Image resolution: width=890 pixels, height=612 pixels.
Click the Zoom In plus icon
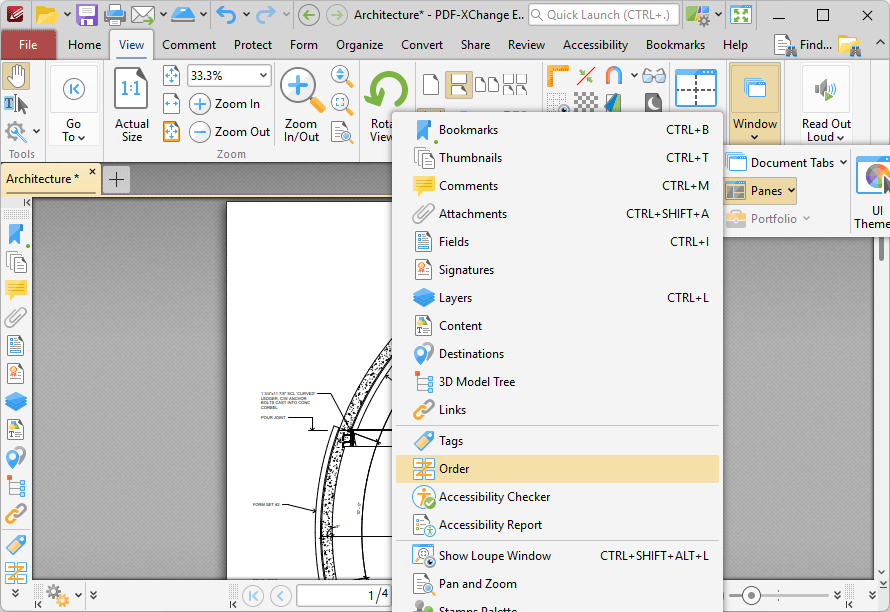coord(200,104)
